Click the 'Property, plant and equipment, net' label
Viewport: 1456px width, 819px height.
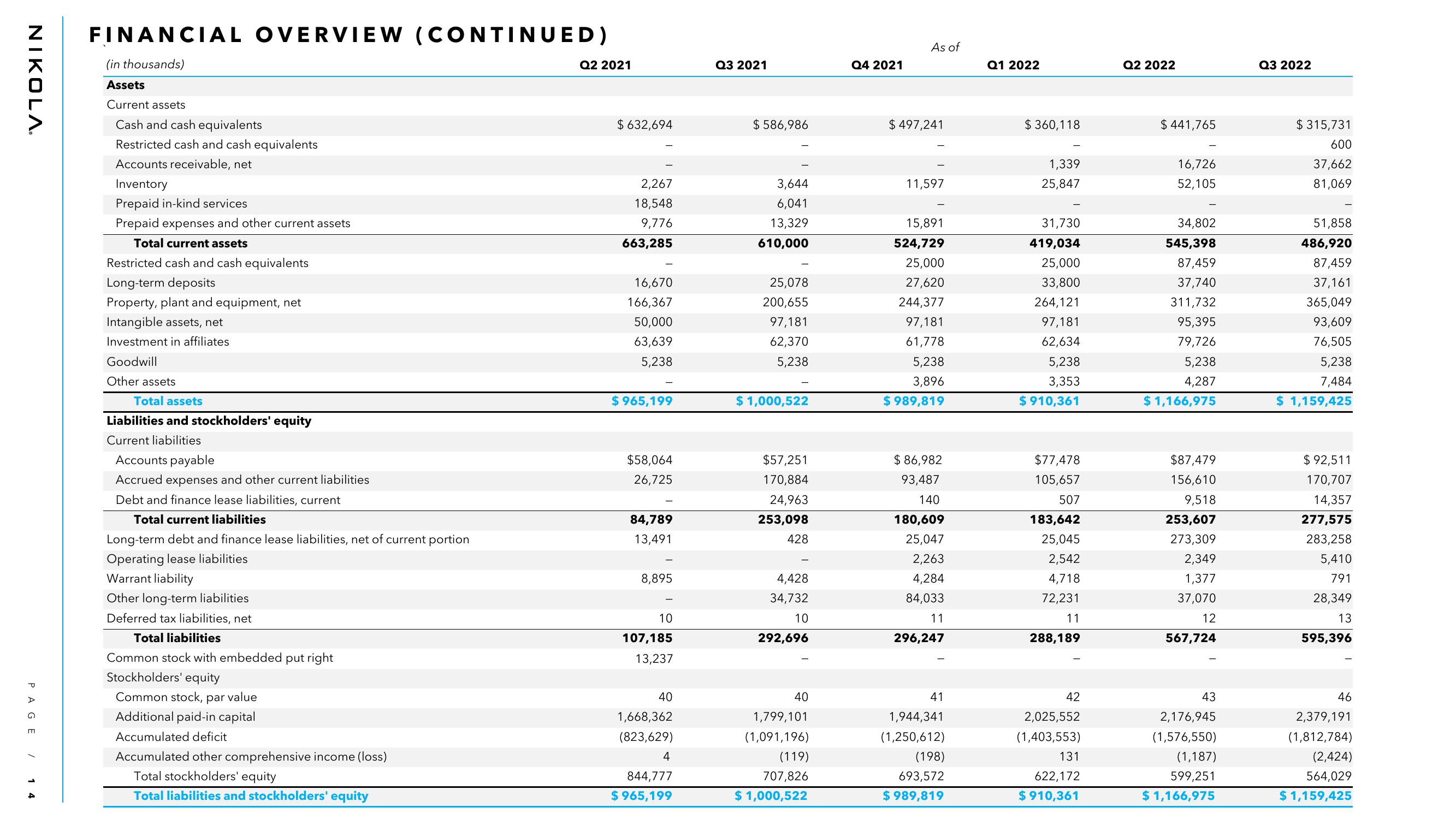pos(204,302)
